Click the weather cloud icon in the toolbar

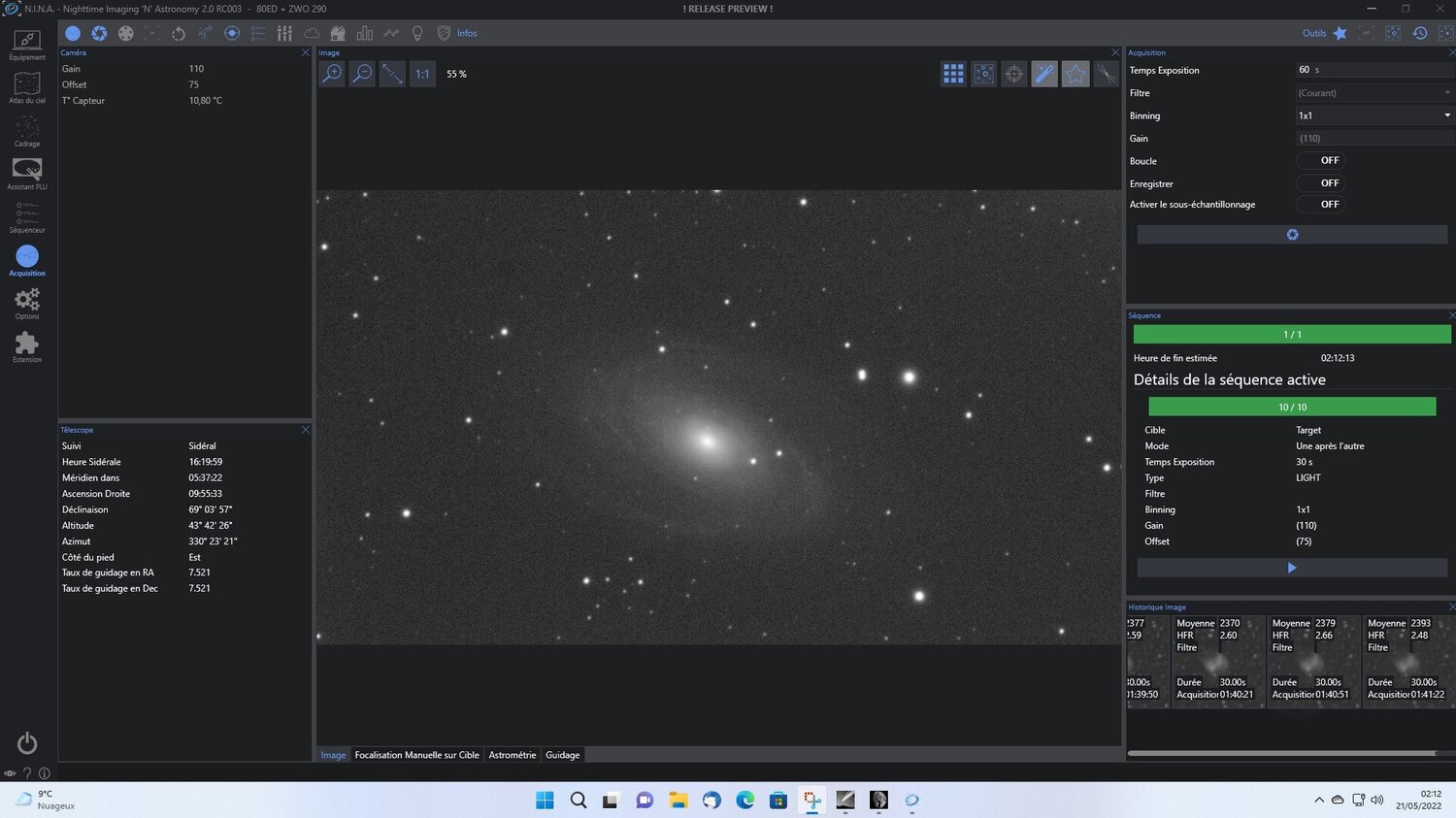[311, 33]
